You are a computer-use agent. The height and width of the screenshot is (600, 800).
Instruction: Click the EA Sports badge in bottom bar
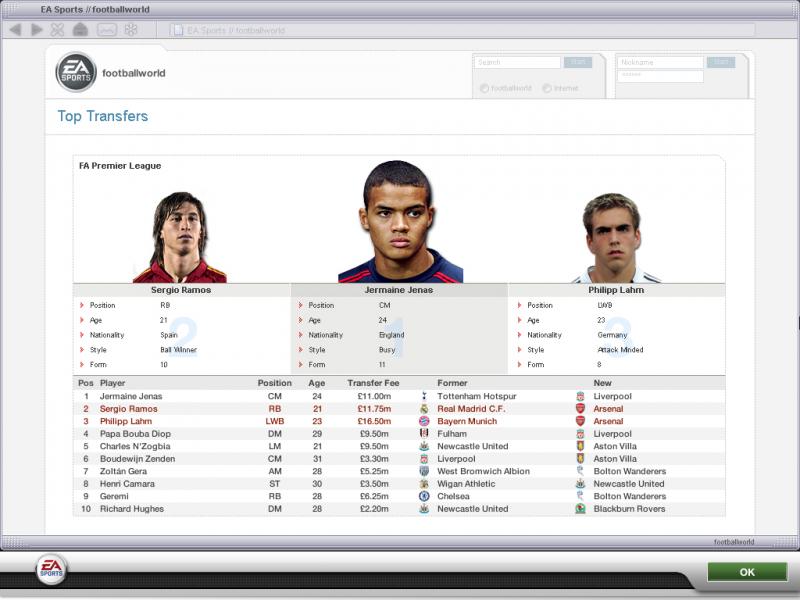pos(51,570)
